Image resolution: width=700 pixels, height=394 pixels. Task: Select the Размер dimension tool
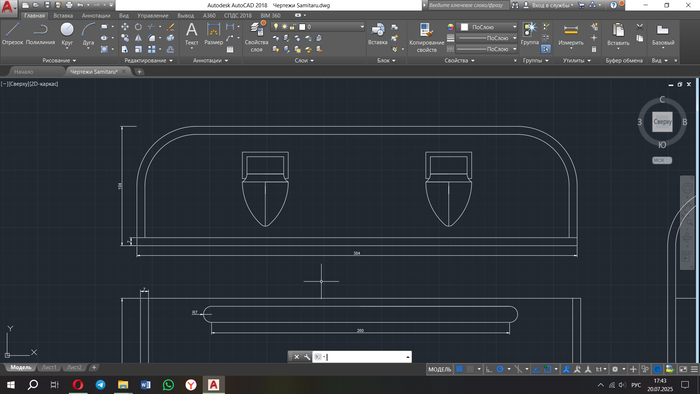(x=213, y=34)
